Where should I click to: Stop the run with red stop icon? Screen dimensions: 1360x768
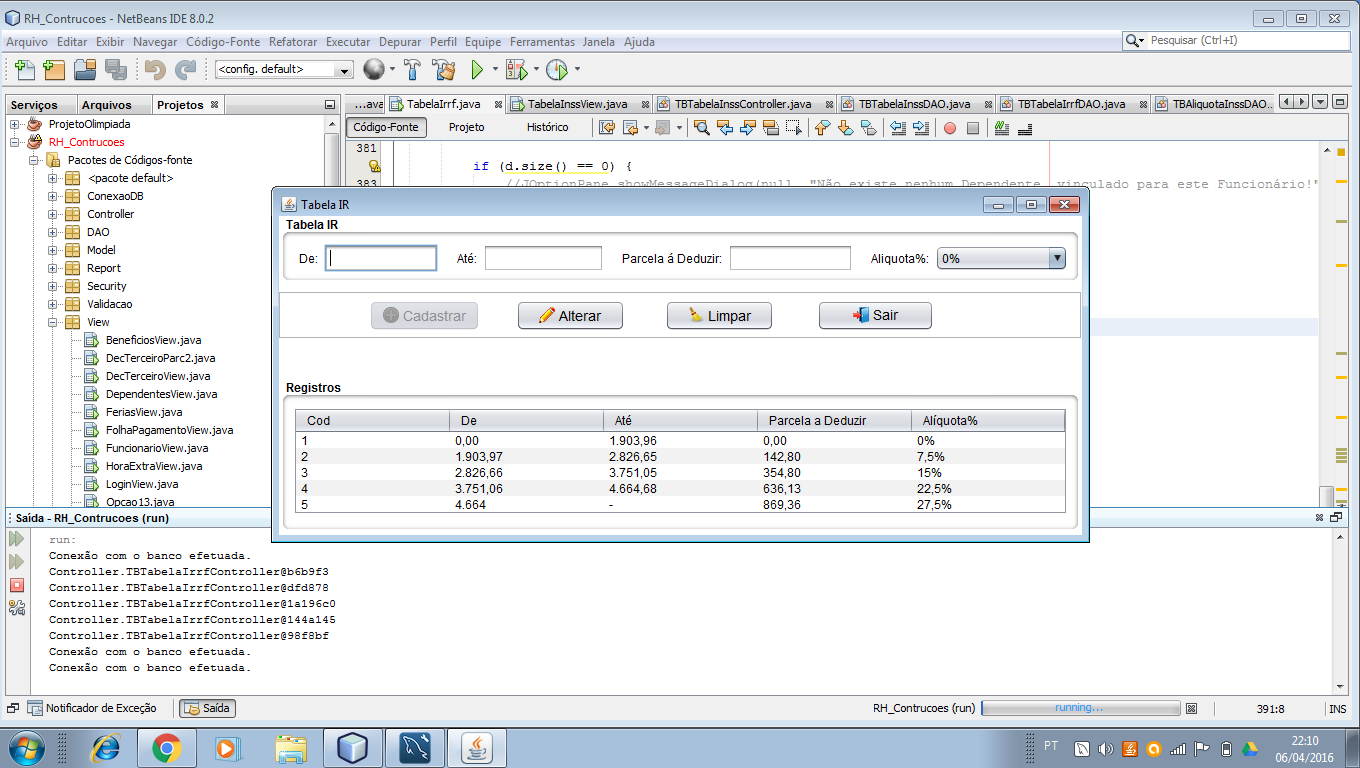tap(17, 585)
